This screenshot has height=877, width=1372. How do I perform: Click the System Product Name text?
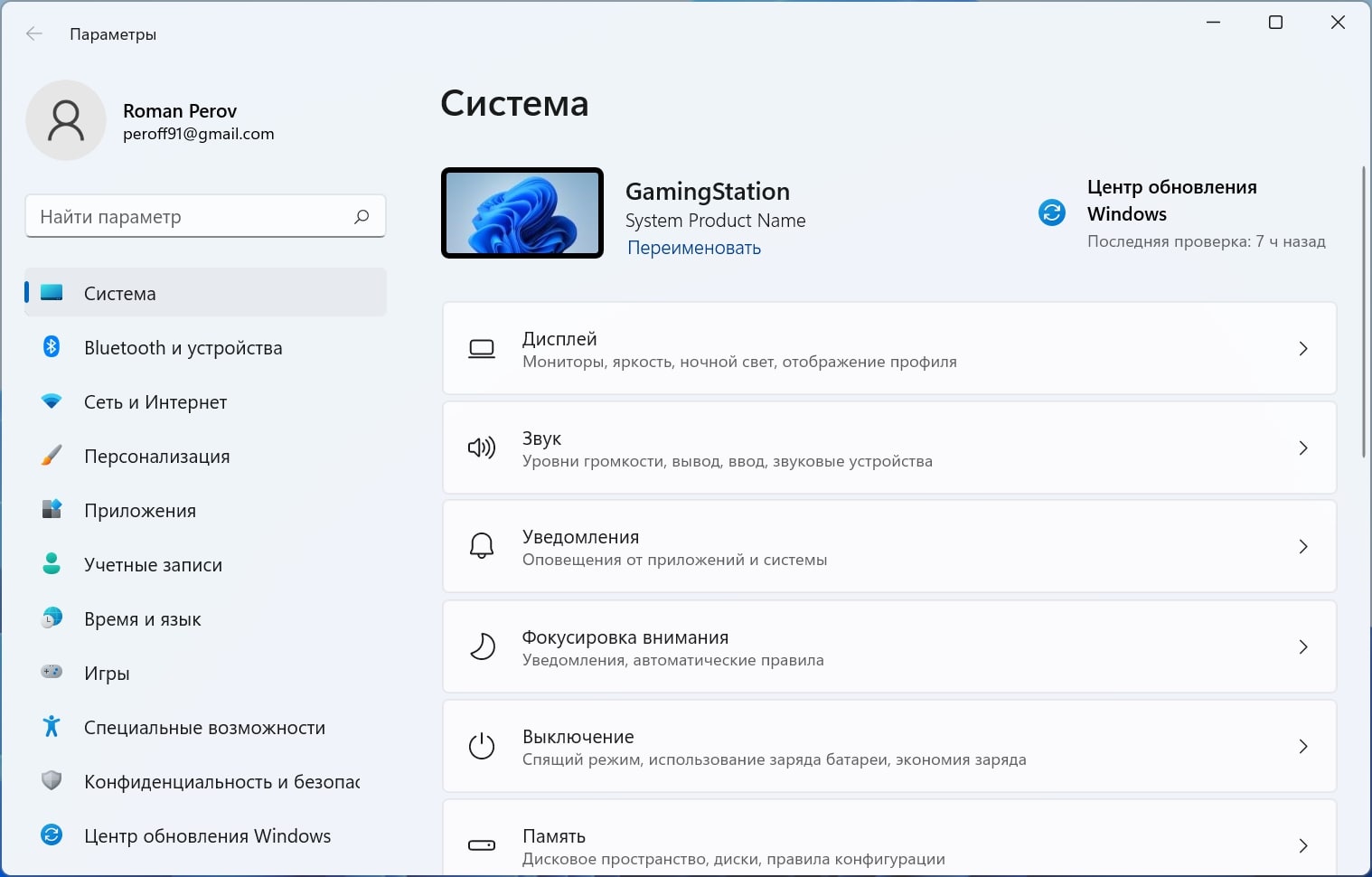pos(715,221)
